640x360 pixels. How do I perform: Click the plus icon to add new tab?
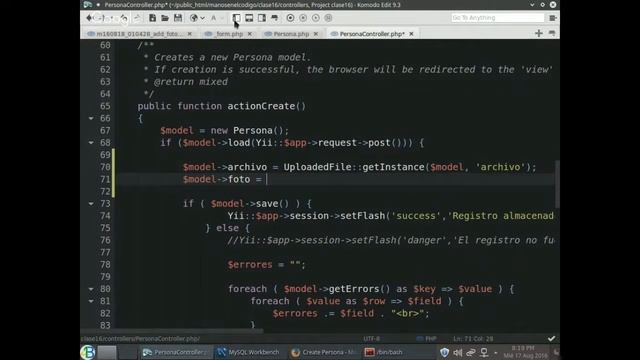pos(539,33)
